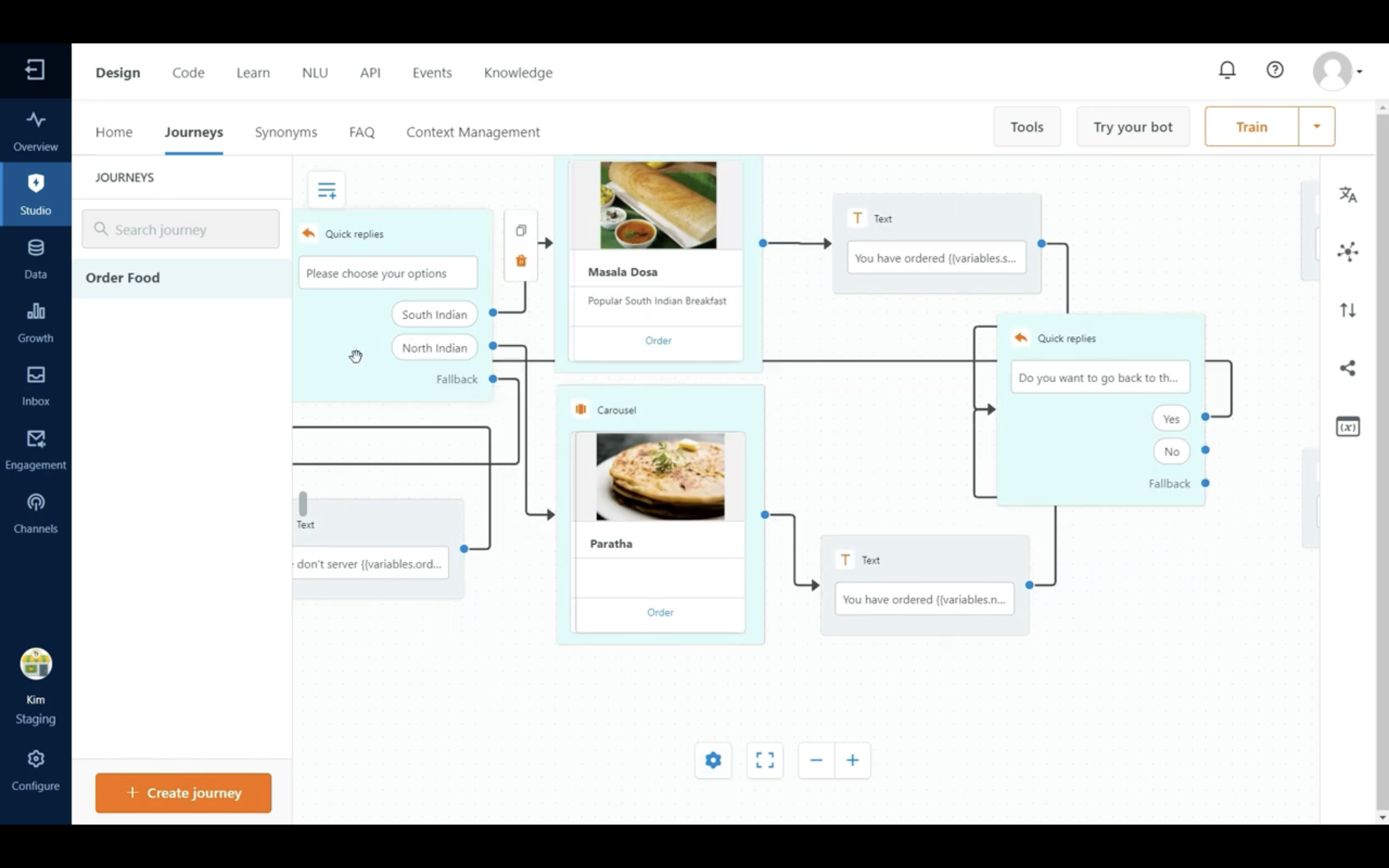Select the Order Food journey
1389x868 pixels.
(182, 278)
